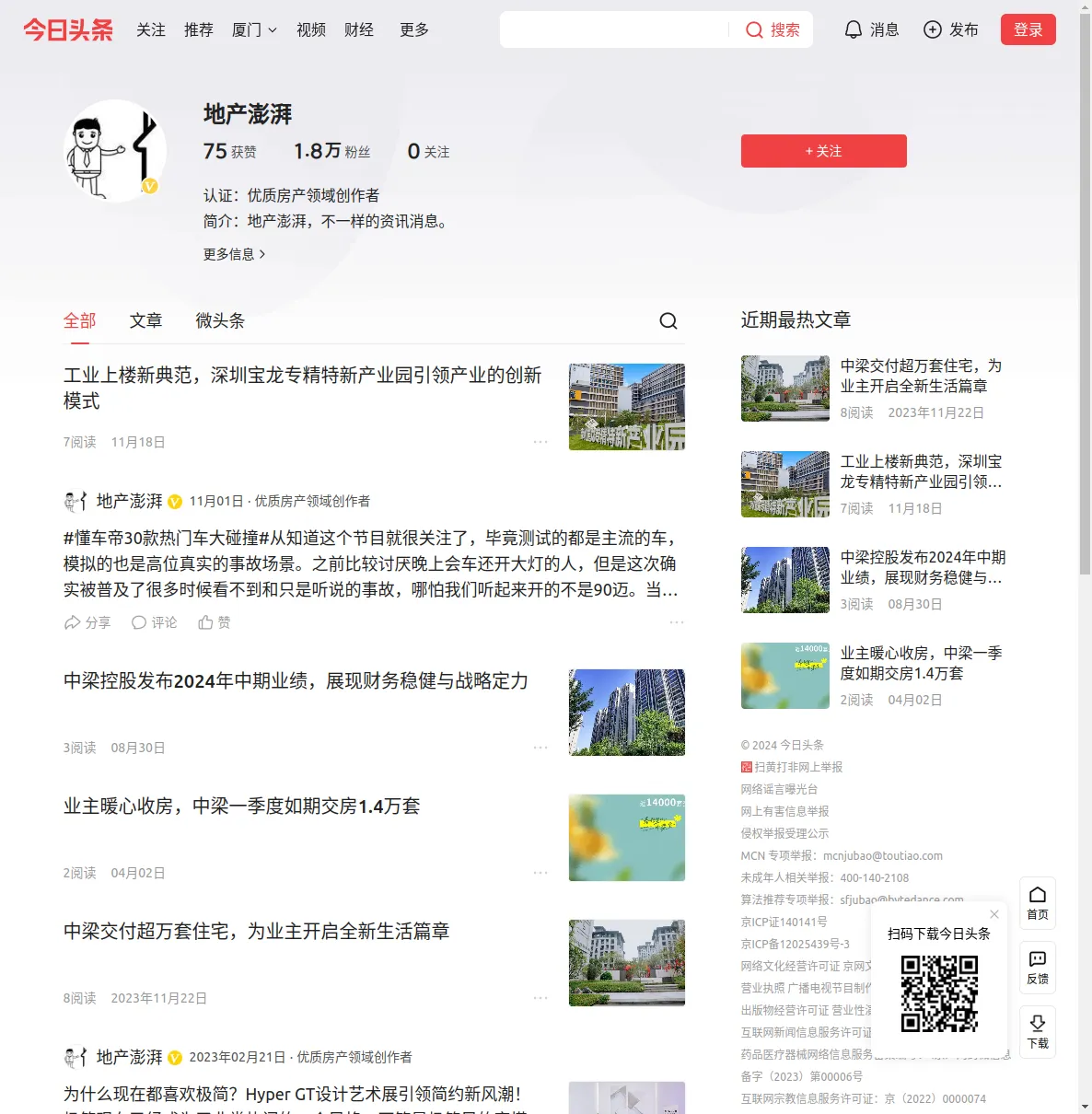Click small avatar beside 地产澎湃 11月01日 post
Viewport: 1092px width, 1114px height.
76,501
